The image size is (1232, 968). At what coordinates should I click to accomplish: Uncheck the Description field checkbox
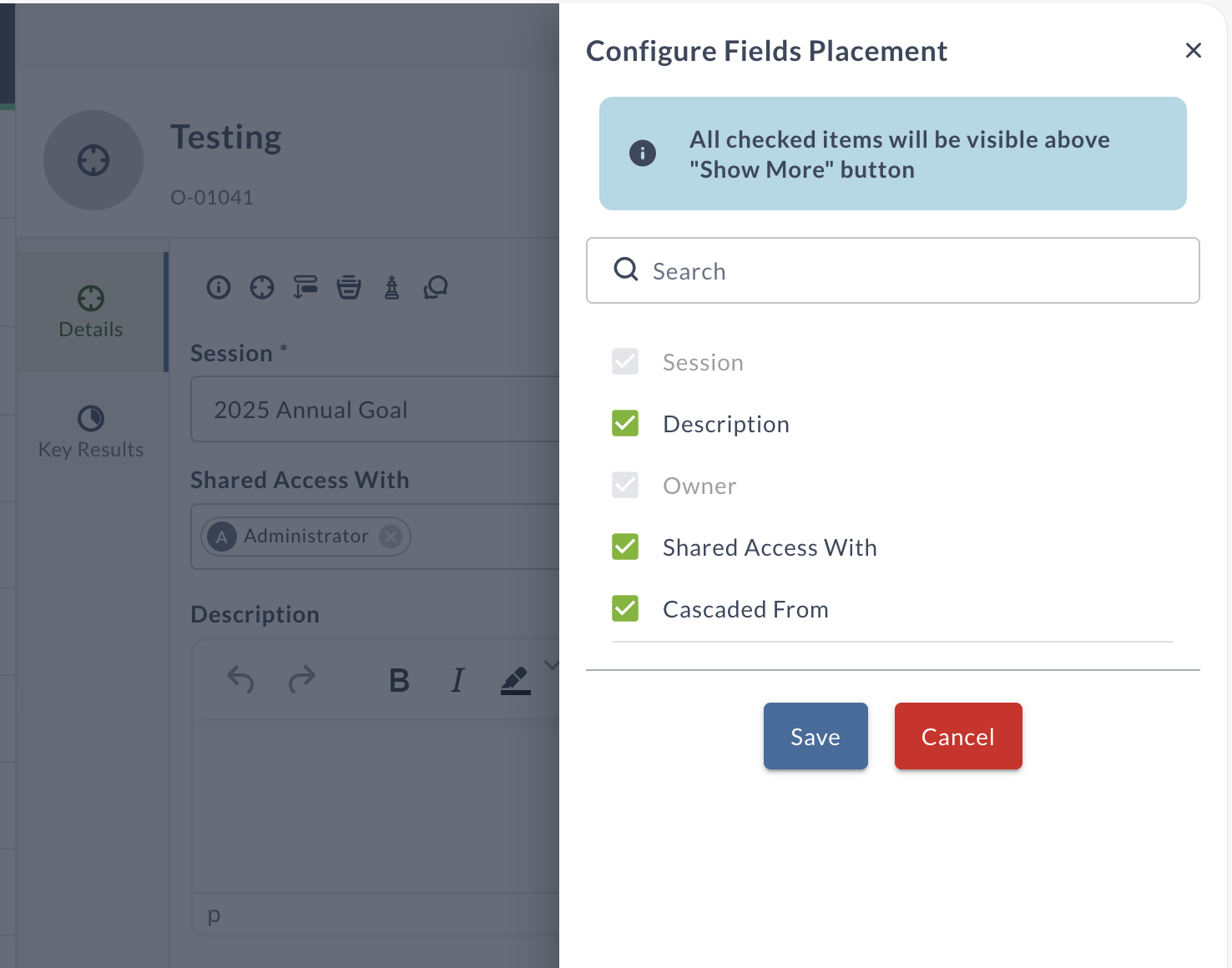pos(625,423)
